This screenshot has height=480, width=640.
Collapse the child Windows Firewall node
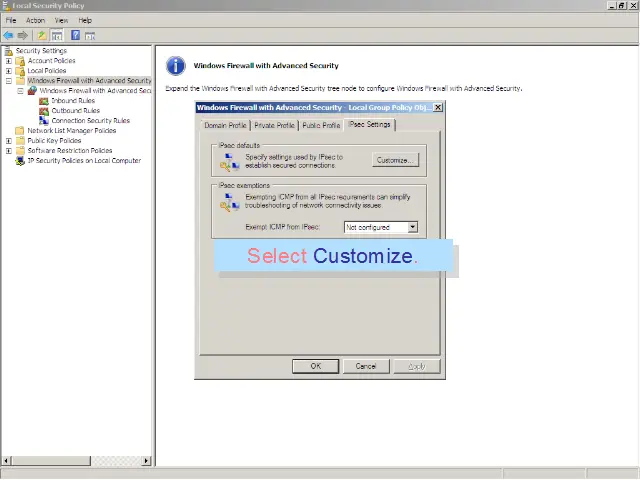[x=20, y=91]
